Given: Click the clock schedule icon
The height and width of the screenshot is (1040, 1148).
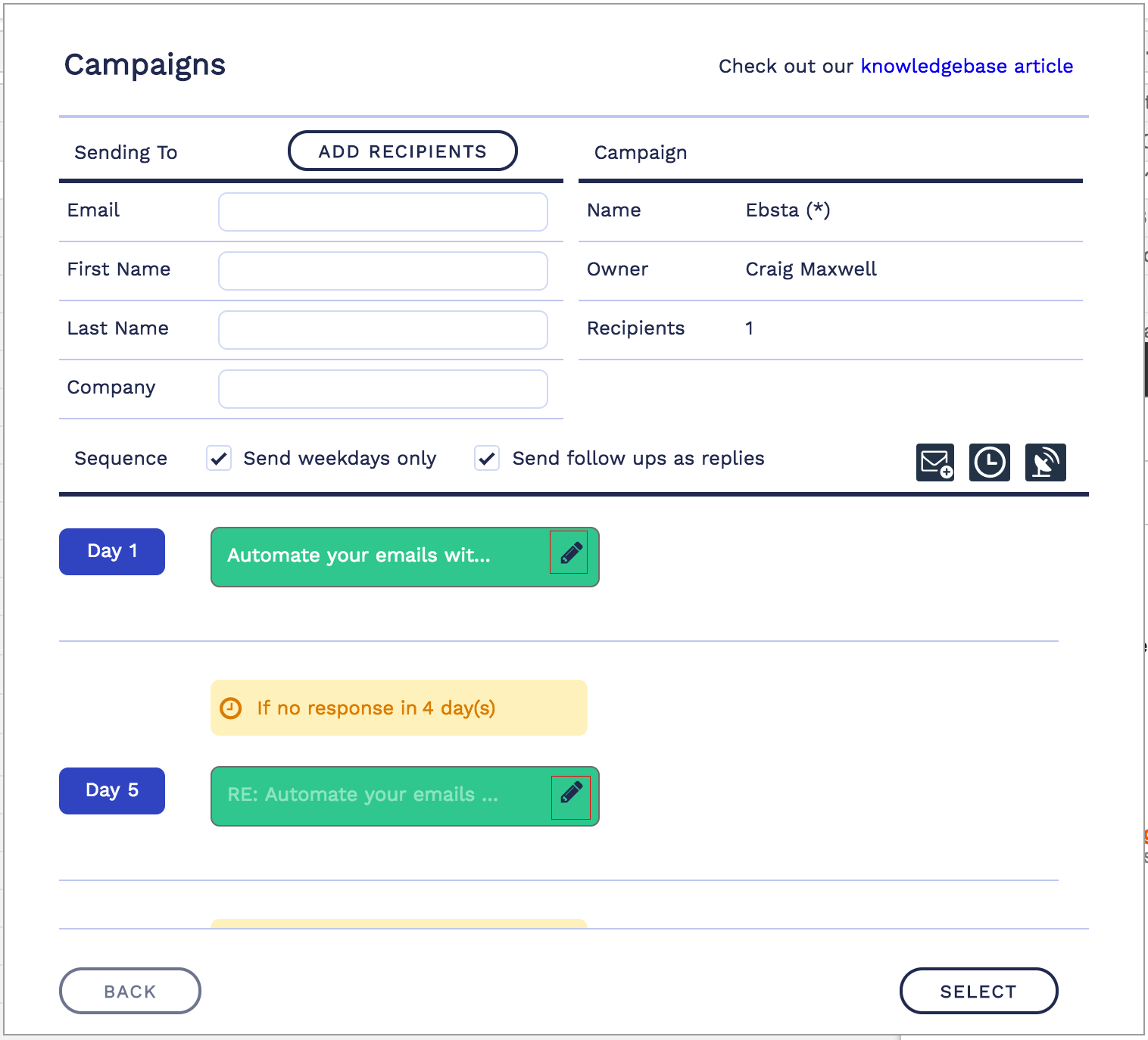Looking at the screenshot, I should click(x=990, y=462).
